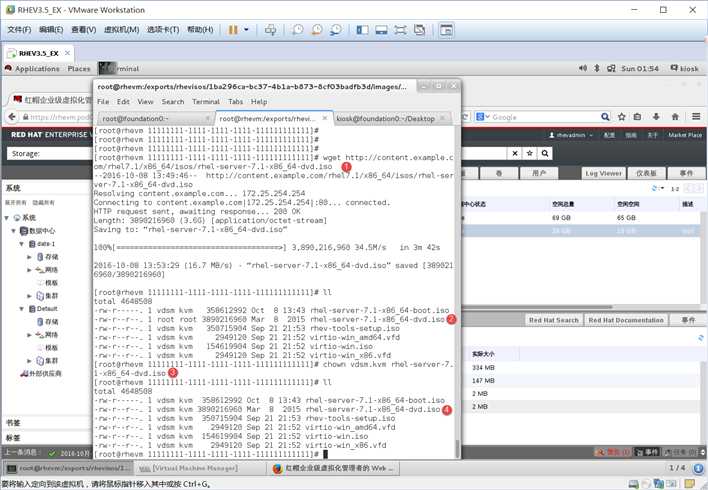
Task: Open the Firefox bookmarks list icon
Action: [637, 117]
